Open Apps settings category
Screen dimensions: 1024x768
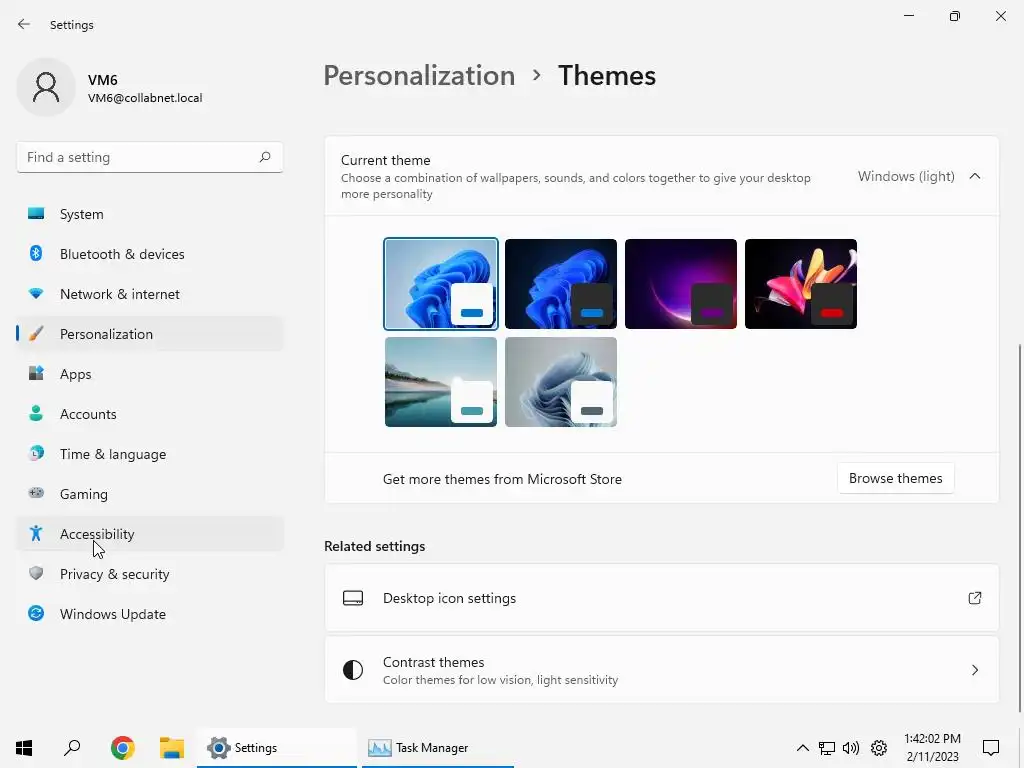click(x=150, y=374)
